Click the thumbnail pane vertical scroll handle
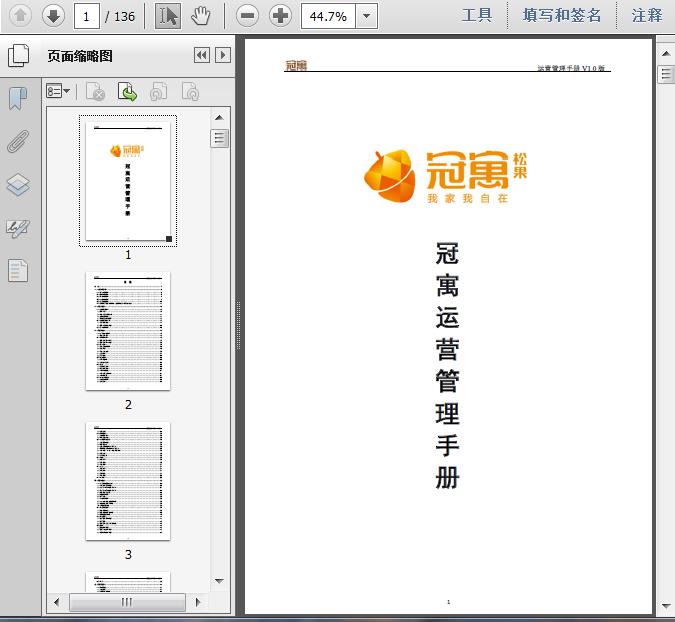The height and width of the screenshot is (622, 675). pyautogui.click(x=219, y=138)
